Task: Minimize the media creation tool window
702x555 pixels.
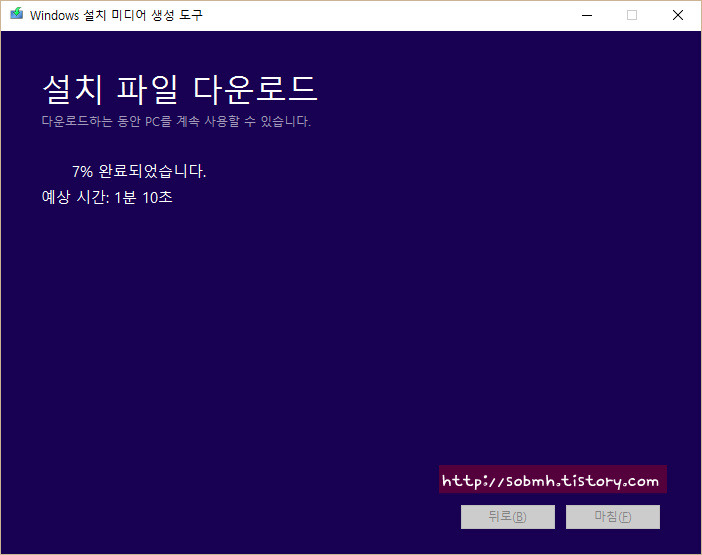Action: tap(587, 15)
